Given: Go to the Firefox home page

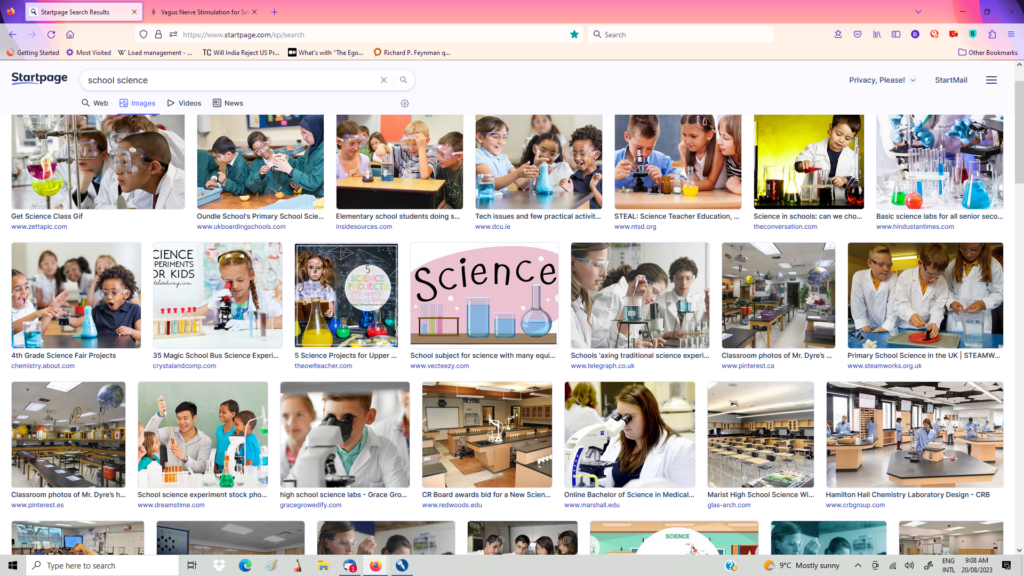Looking at the screenshot, I should tap(70, 34).
